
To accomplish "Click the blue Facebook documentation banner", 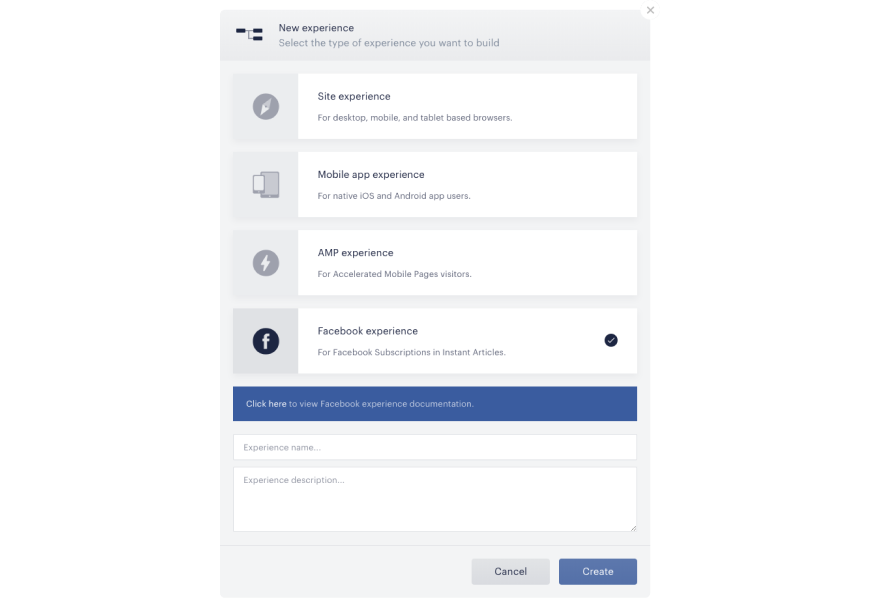I will tap(435, 404).
